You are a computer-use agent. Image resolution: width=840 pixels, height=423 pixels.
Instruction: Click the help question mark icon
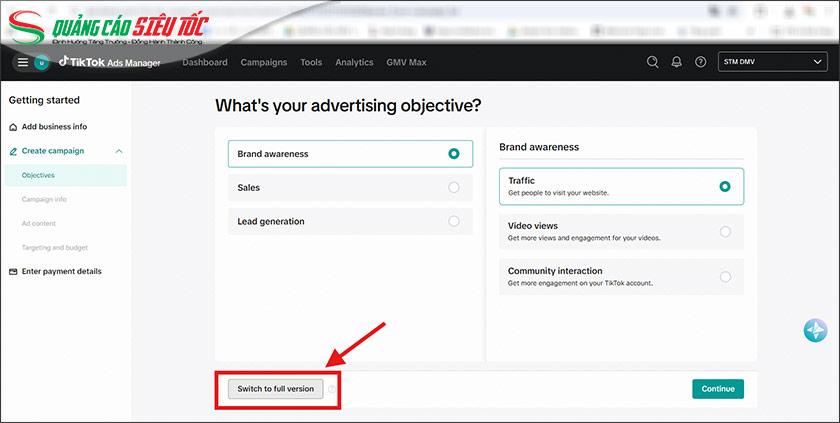coord(700,62)
